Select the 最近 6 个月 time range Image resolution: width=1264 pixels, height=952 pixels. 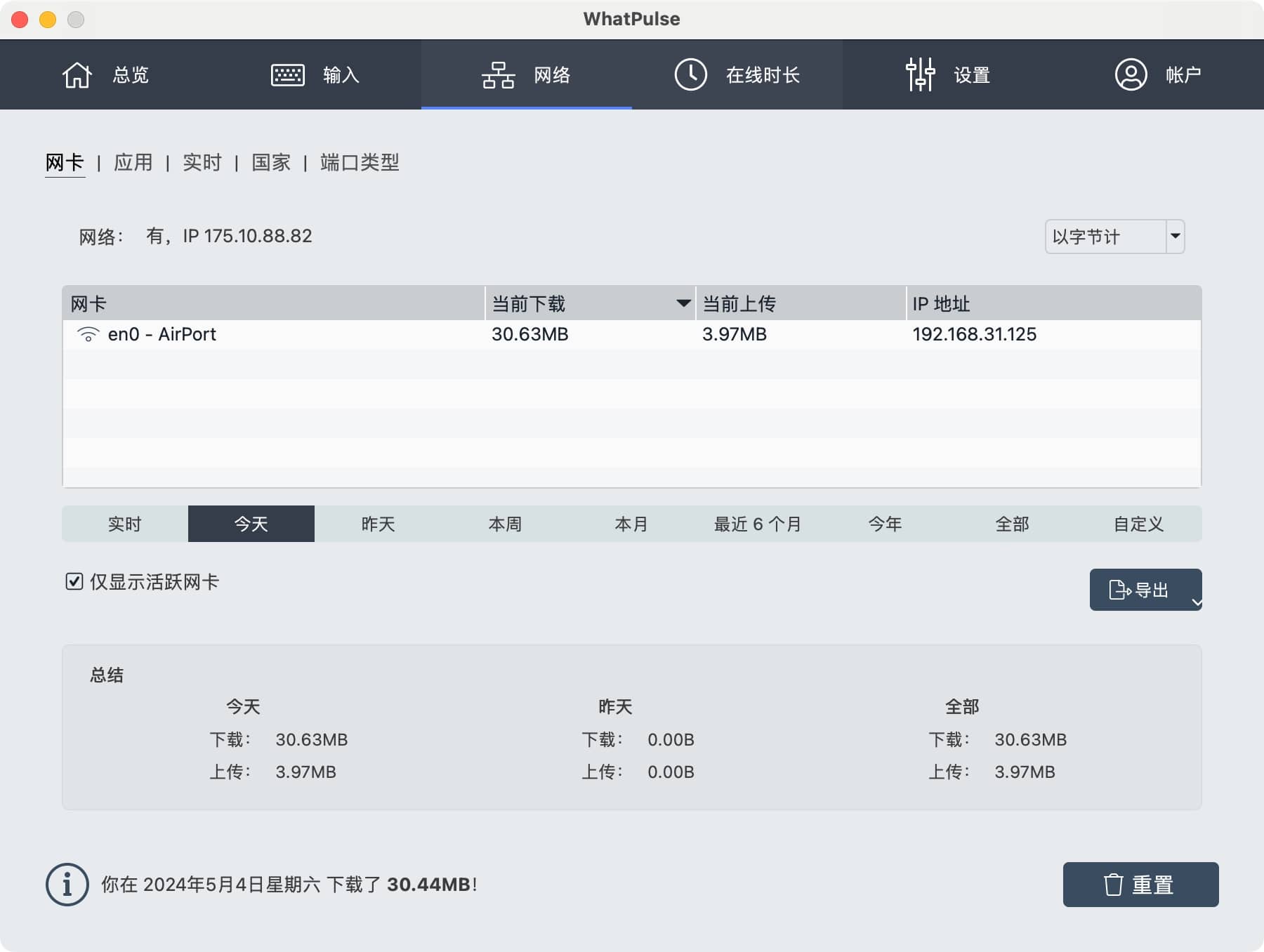[x=758, y=524]
